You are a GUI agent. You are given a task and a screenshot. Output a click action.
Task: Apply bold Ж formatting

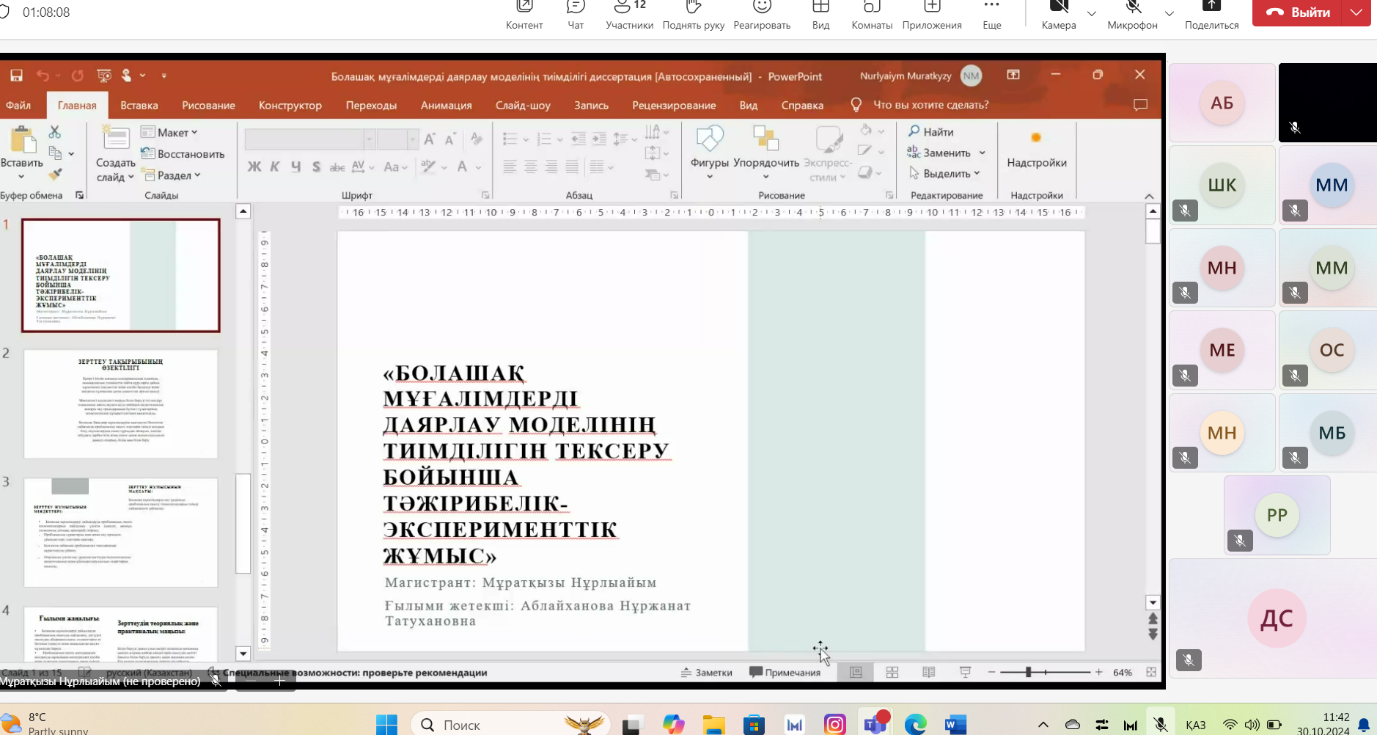254,167
